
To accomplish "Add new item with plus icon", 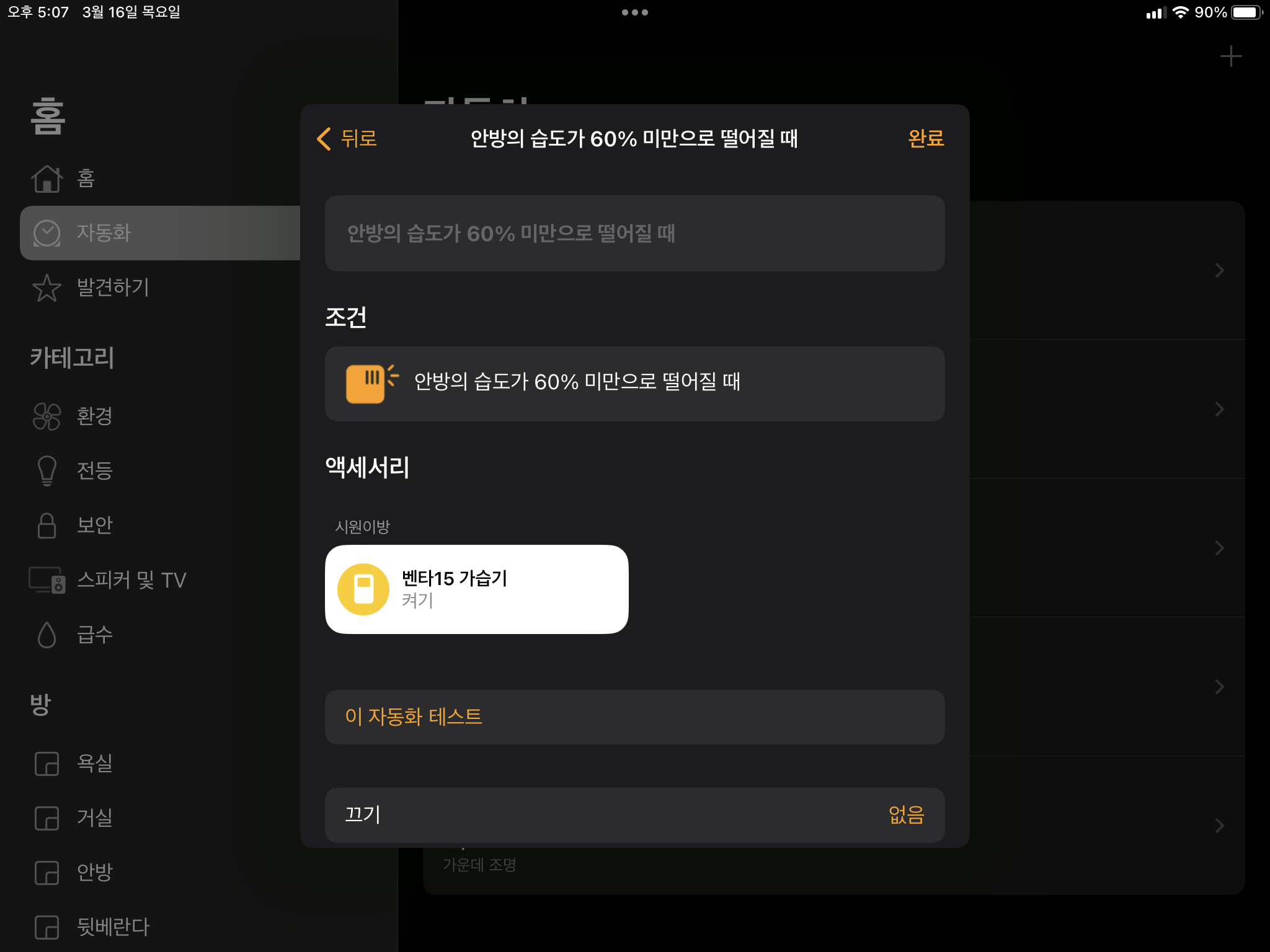I will pos(1230,56).
